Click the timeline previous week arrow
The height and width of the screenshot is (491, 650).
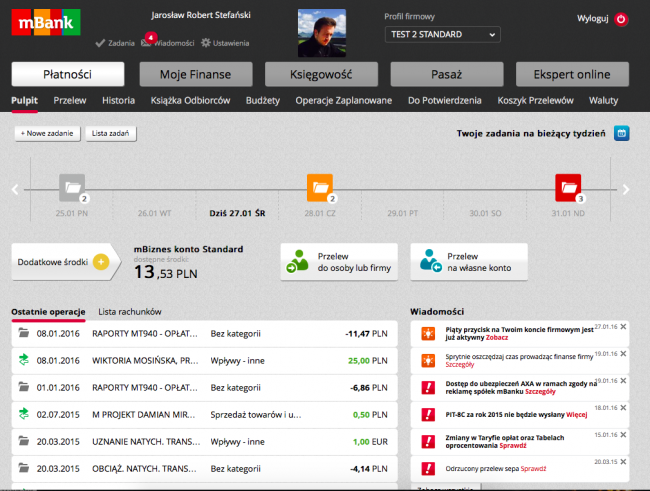click(15, 190)
